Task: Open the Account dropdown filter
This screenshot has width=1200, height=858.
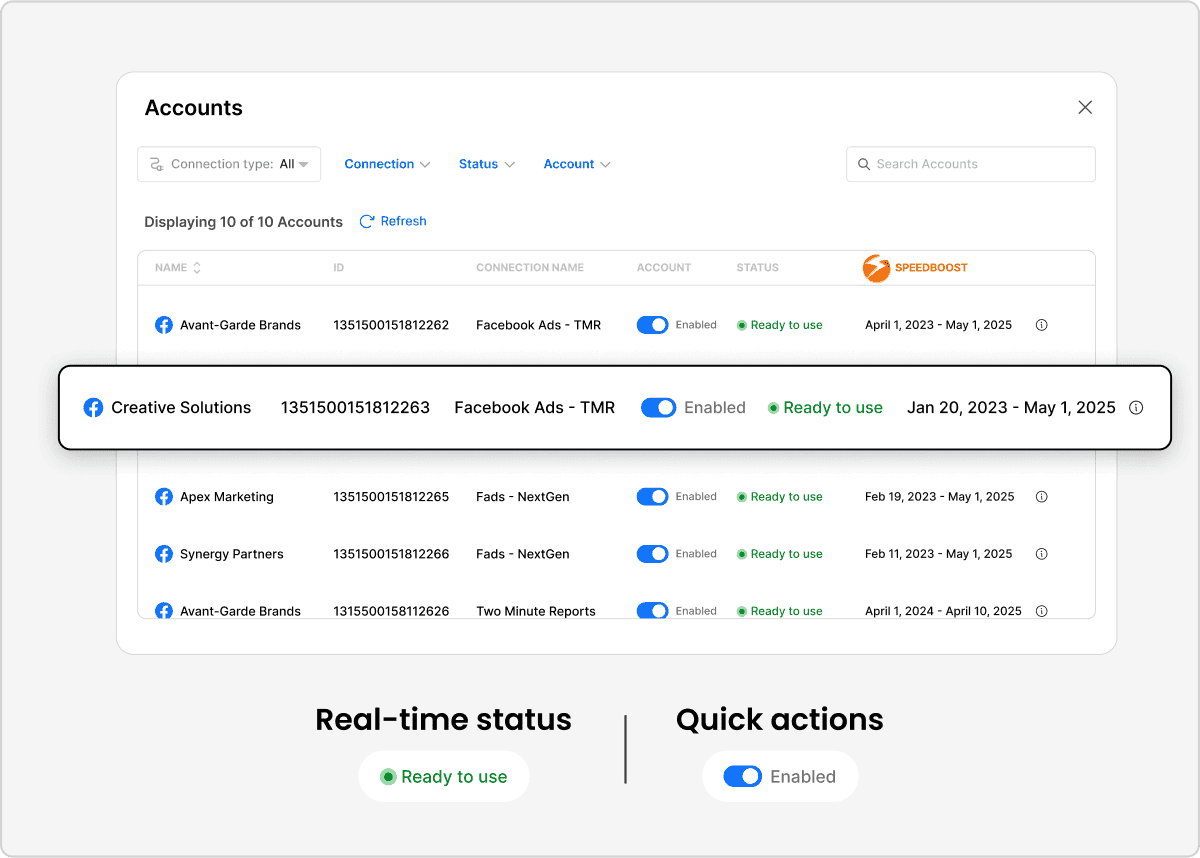Action: coord(575,163)
